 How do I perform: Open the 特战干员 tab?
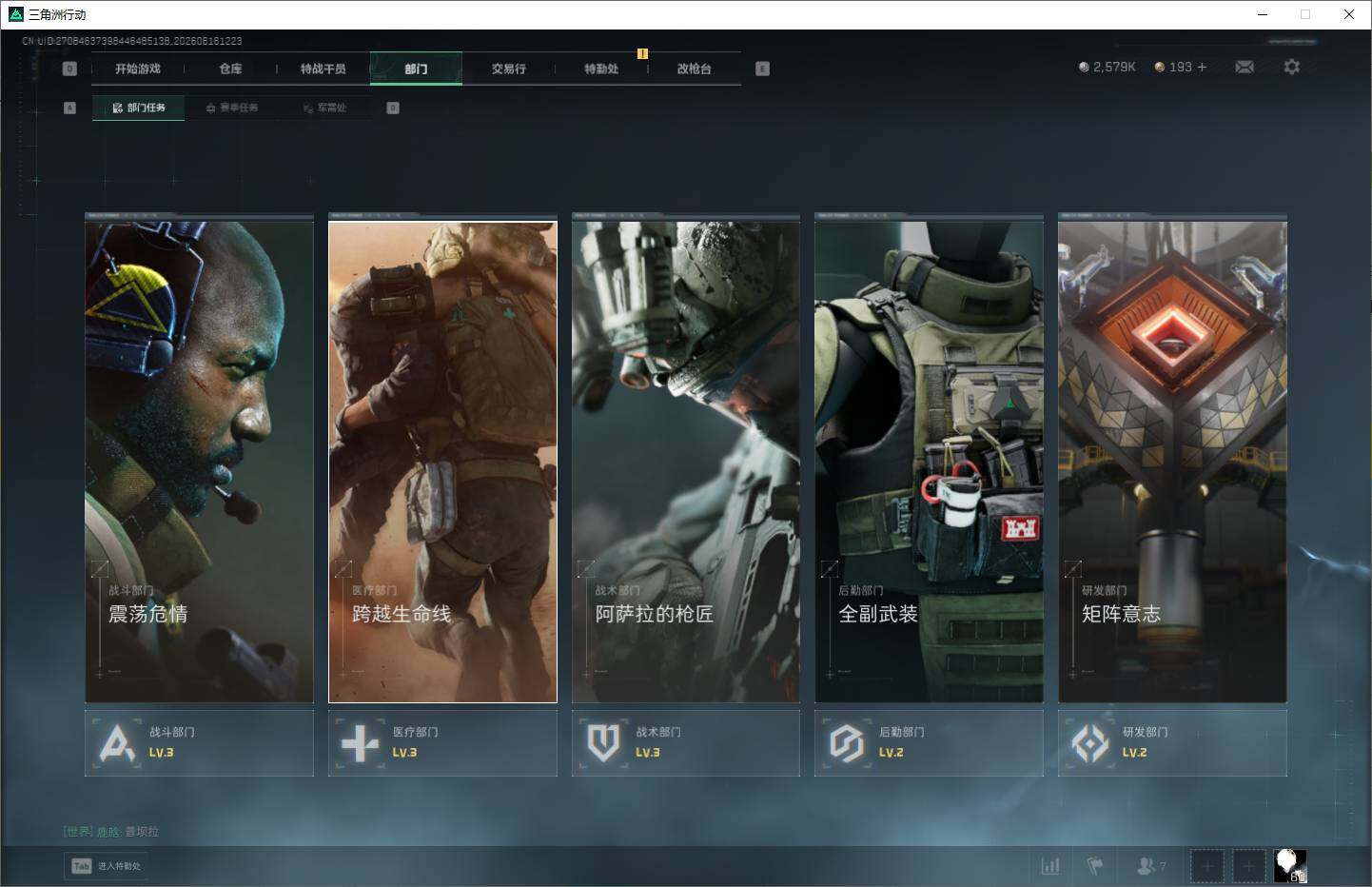pos(323,69)
